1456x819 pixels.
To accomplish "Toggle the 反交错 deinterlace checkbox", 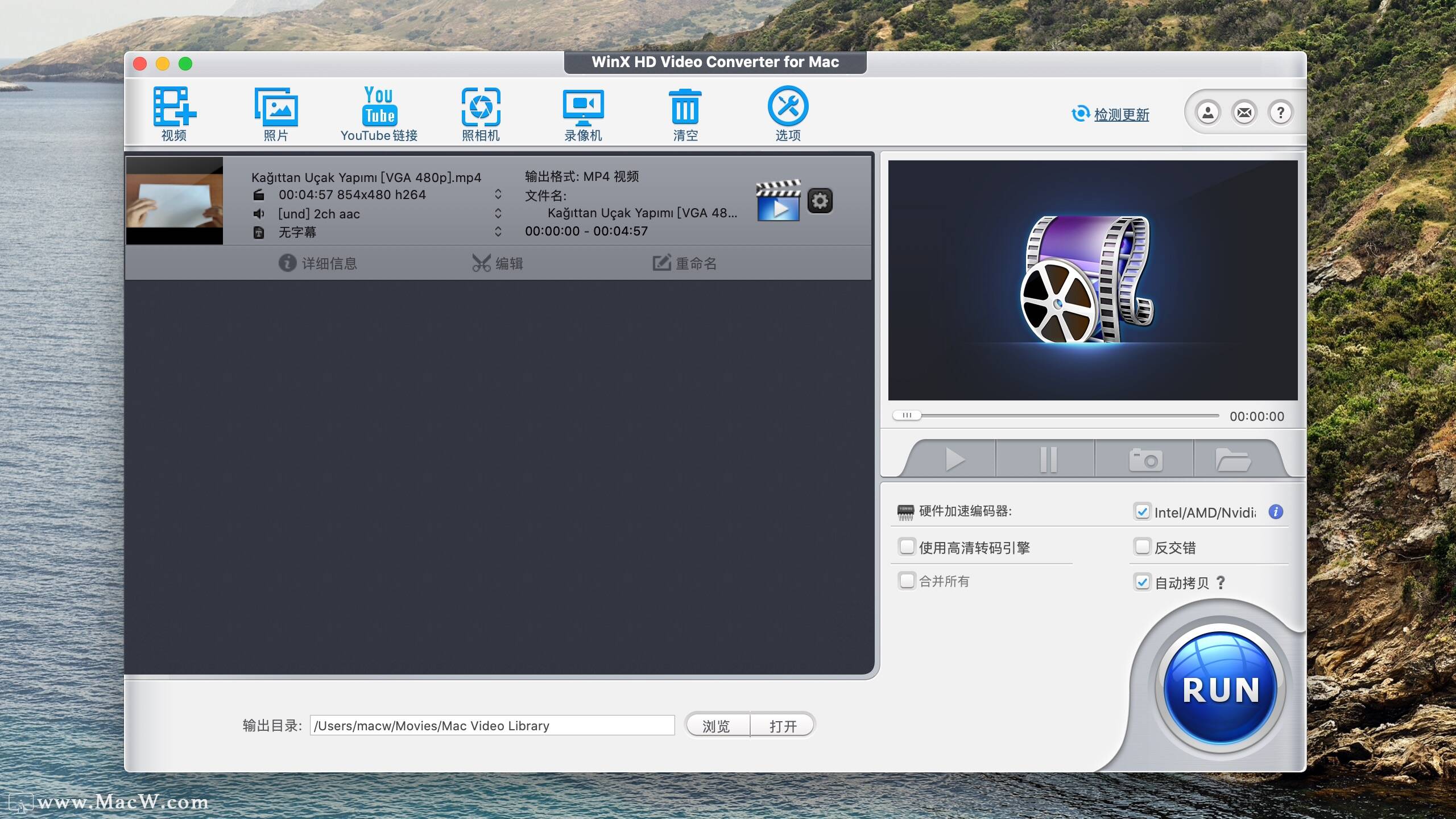I will (x=1144, y=547).
